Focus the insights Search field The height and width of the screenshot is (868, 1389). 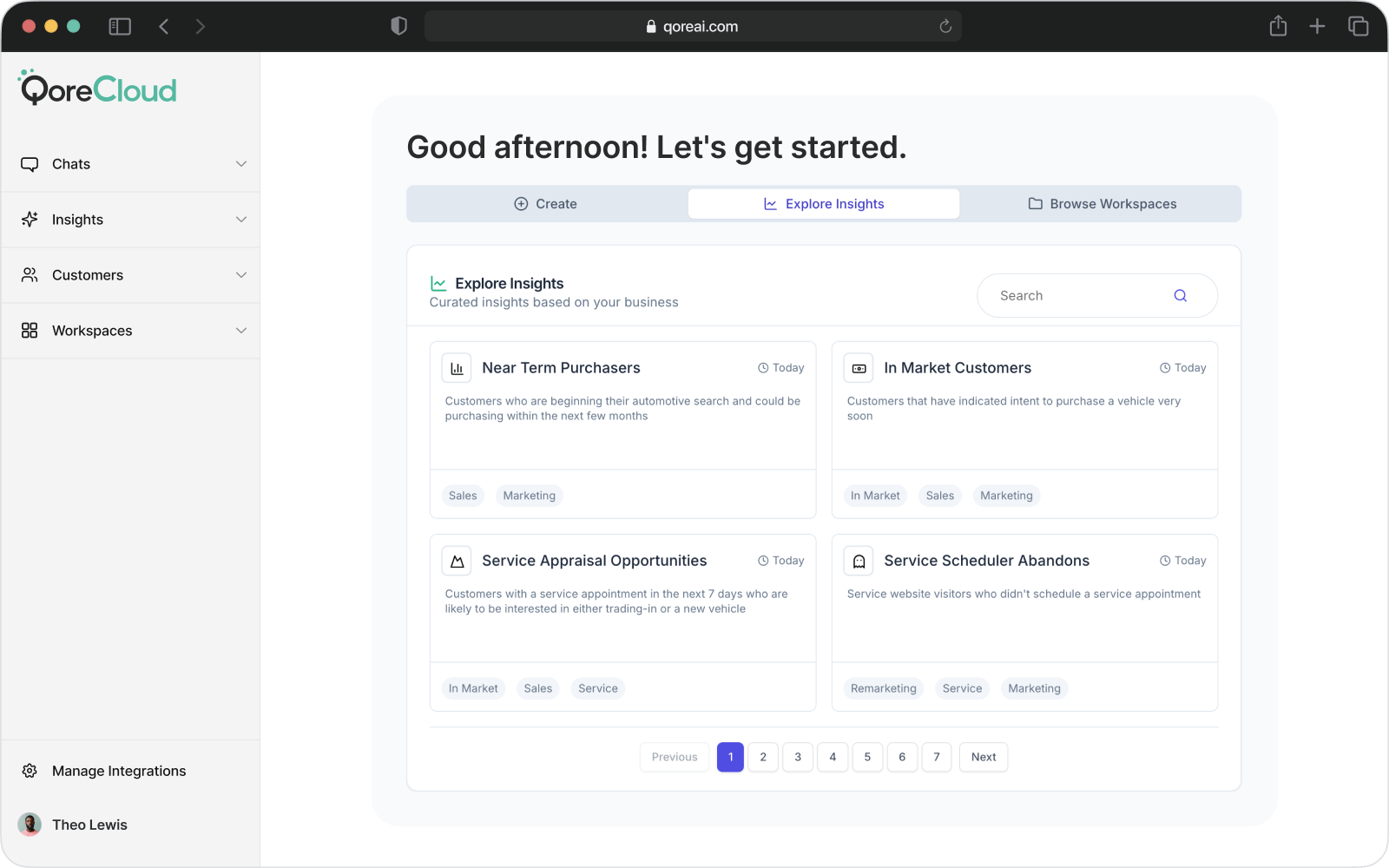1076,296
